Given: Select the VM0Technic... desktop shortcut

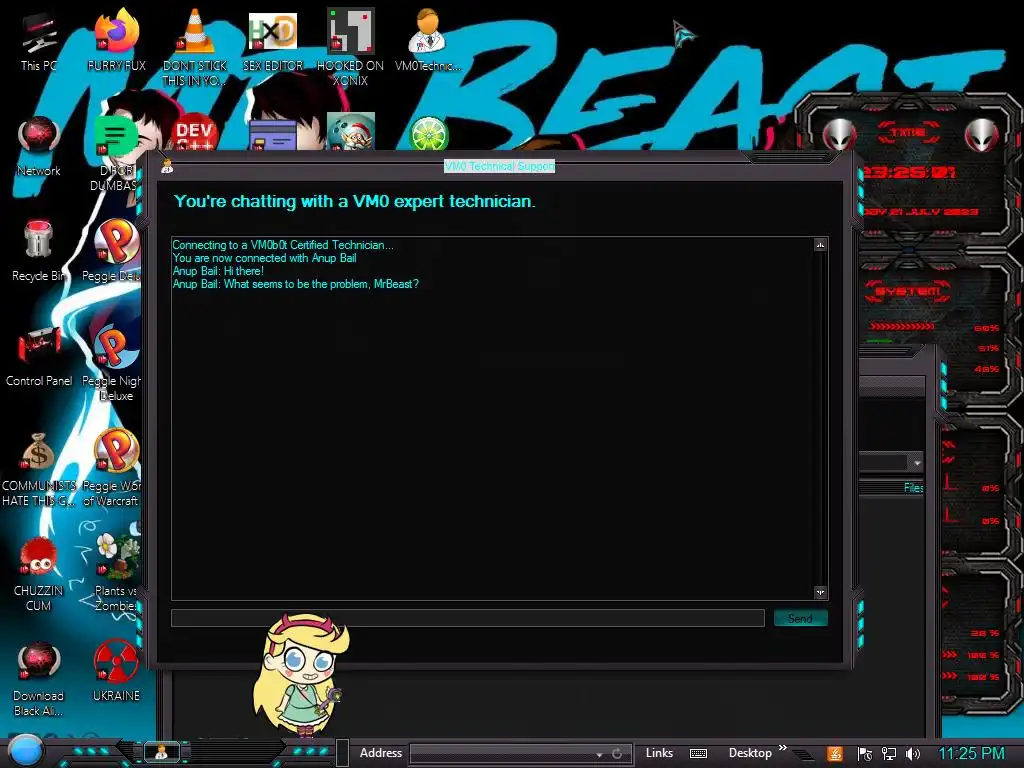Looking at the screenshot, I should pos(428,40).
